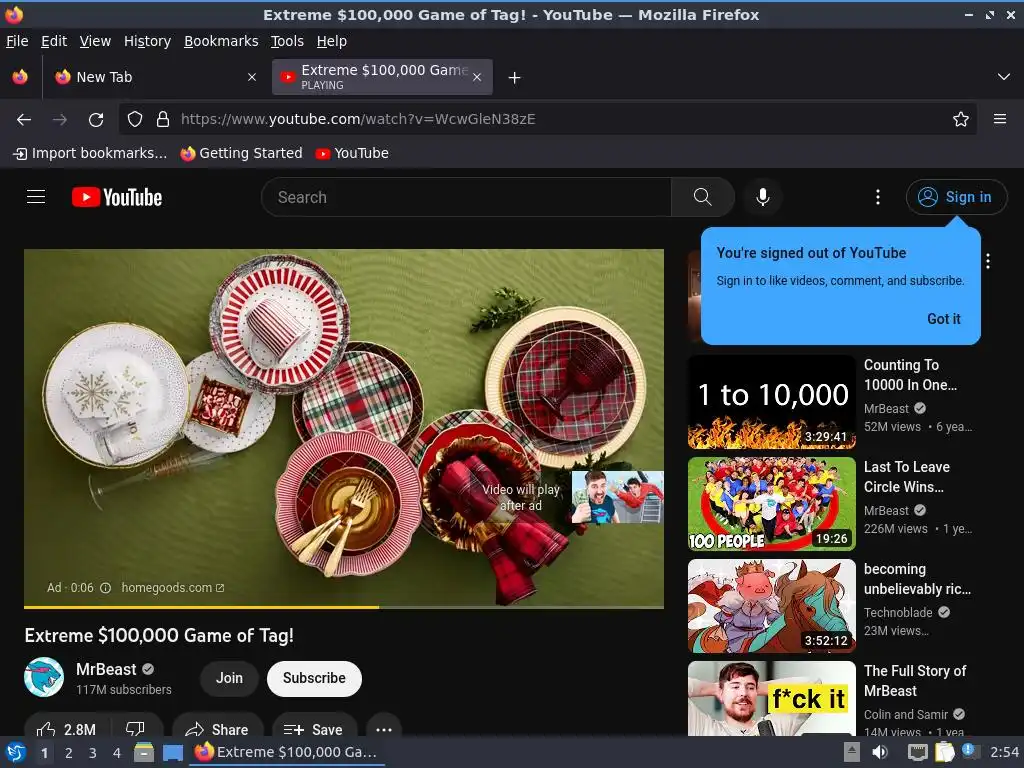Open the View menu

[x=95, y=41]
